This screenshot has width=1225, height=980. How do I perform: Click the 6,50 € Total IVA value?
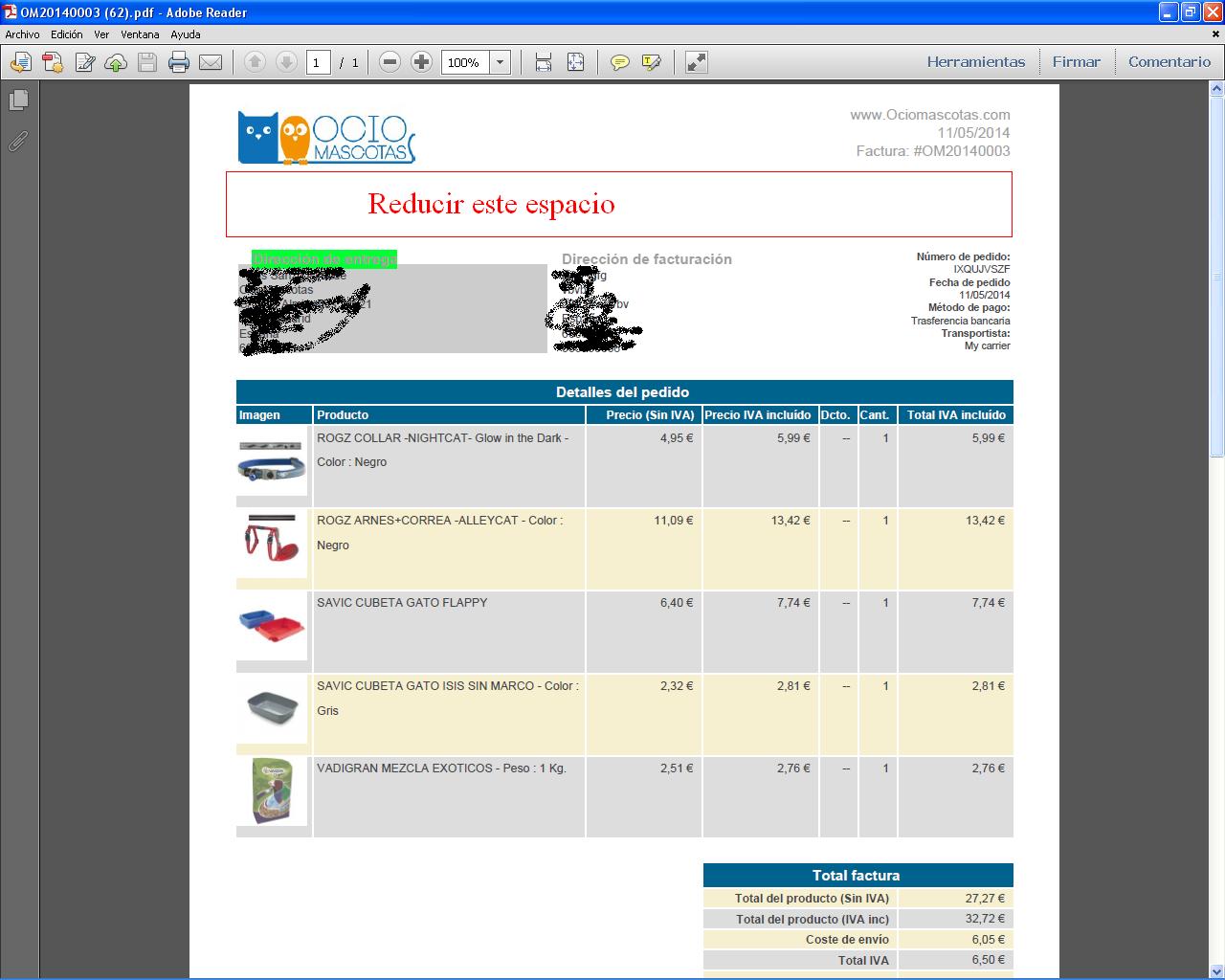pyautogui.click(x=989, y=960)
